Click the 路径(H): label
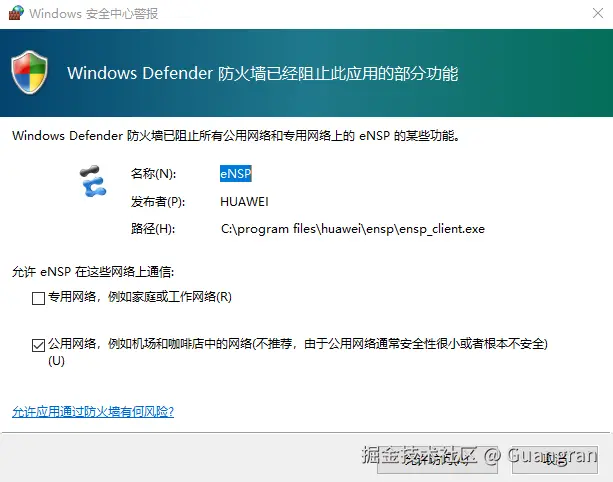Screen dimensions: 613x482 pos(153,229)
